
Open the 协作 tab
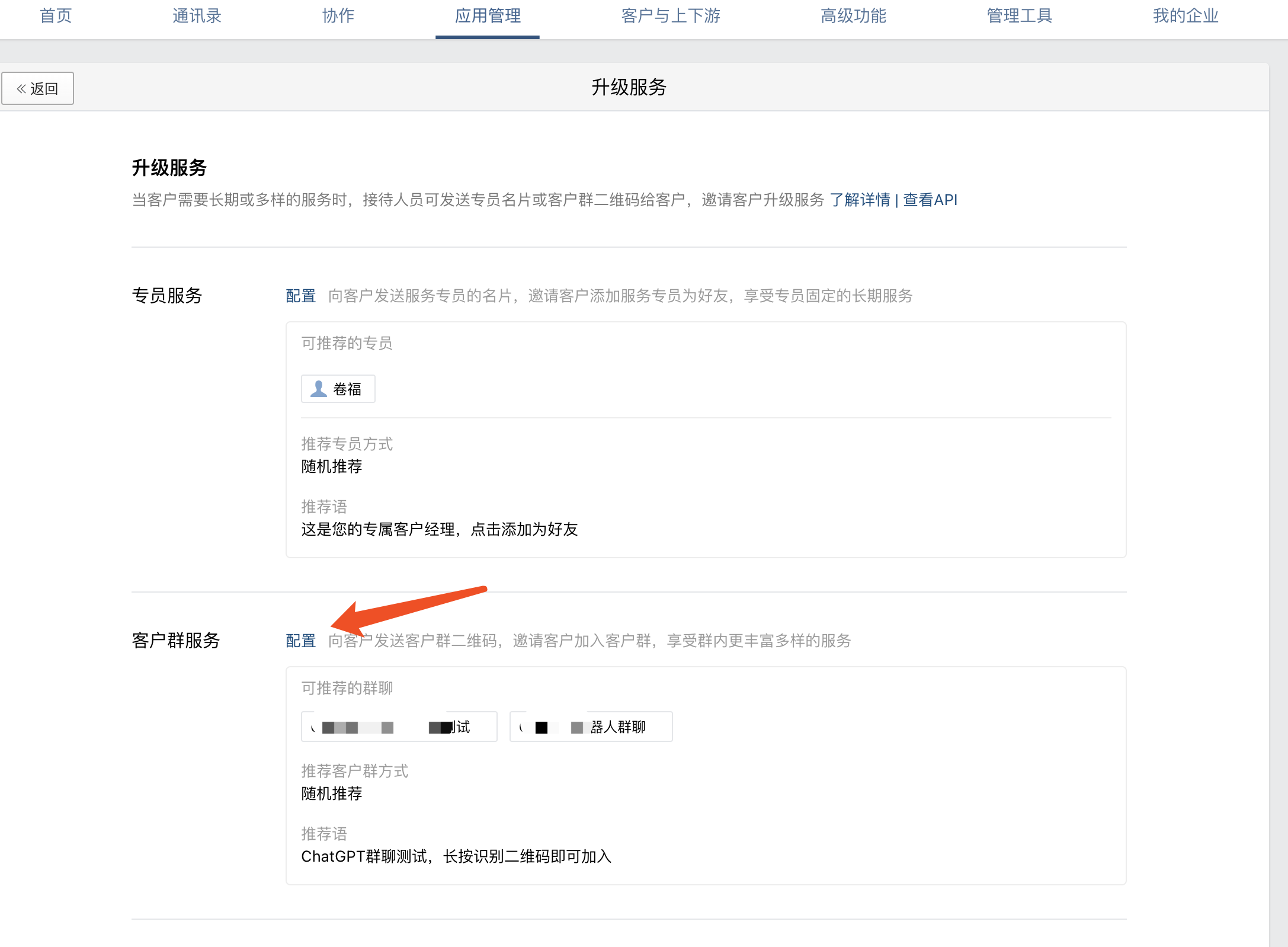click(x=338, y=16)
